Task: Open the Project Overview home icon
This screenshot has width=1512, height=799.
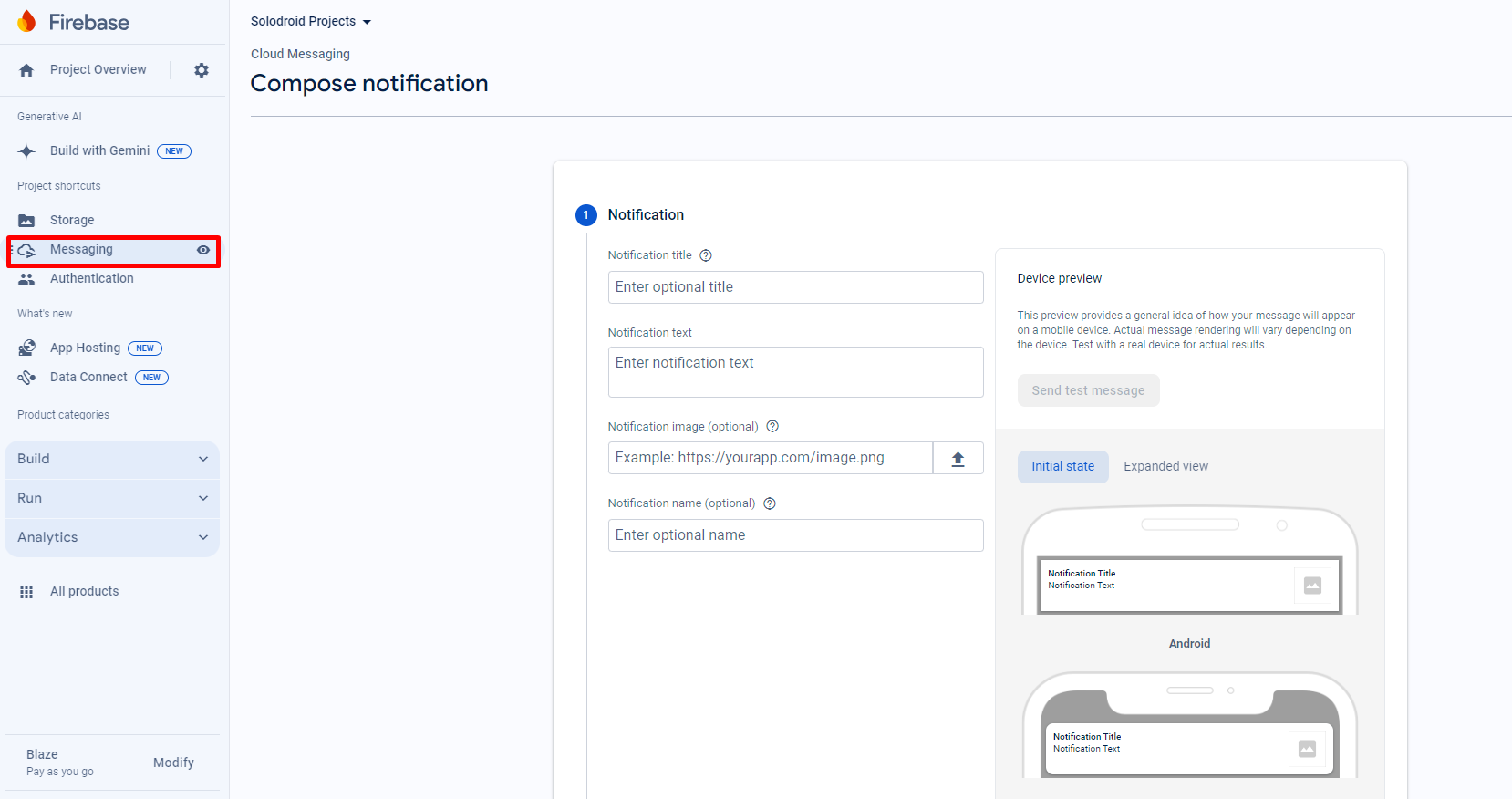Action: pos(26,70)
